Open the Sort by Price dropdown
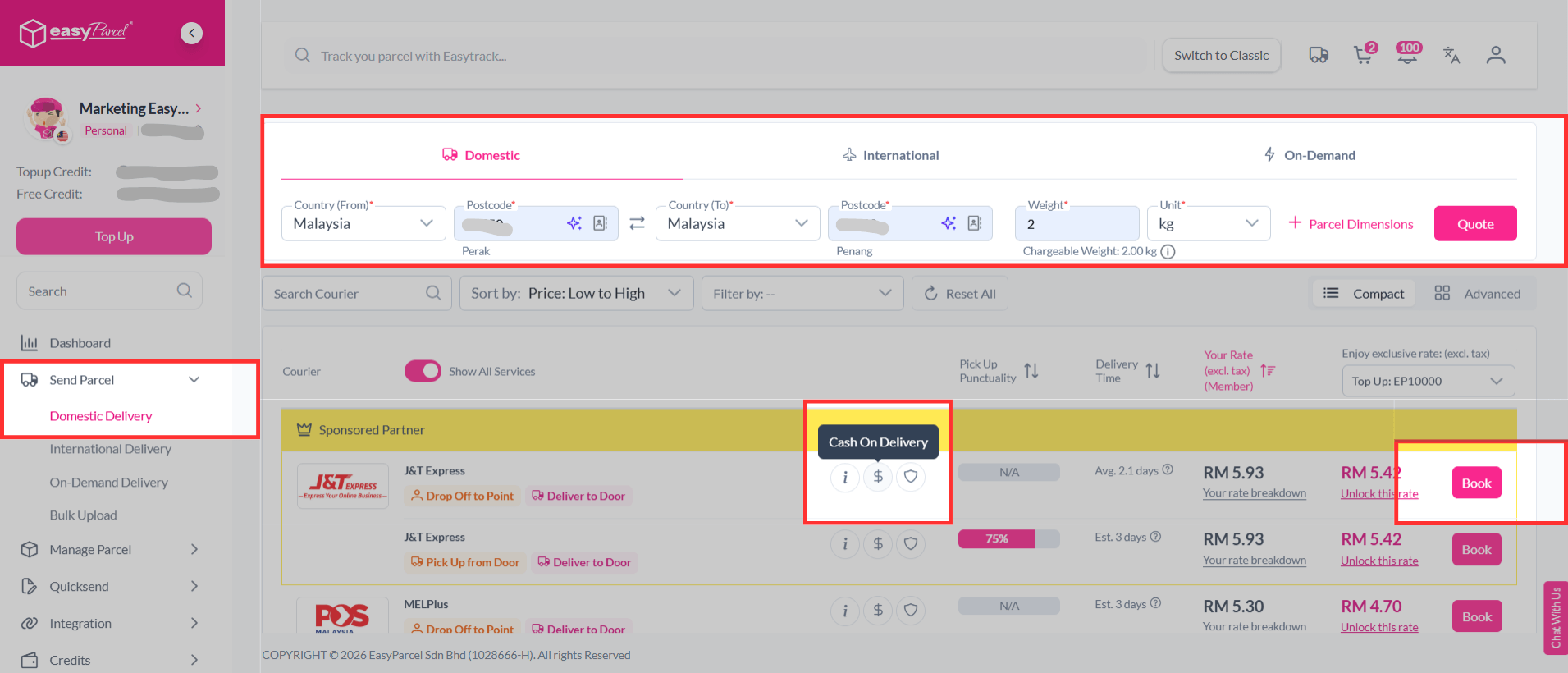 pos(576,294)
